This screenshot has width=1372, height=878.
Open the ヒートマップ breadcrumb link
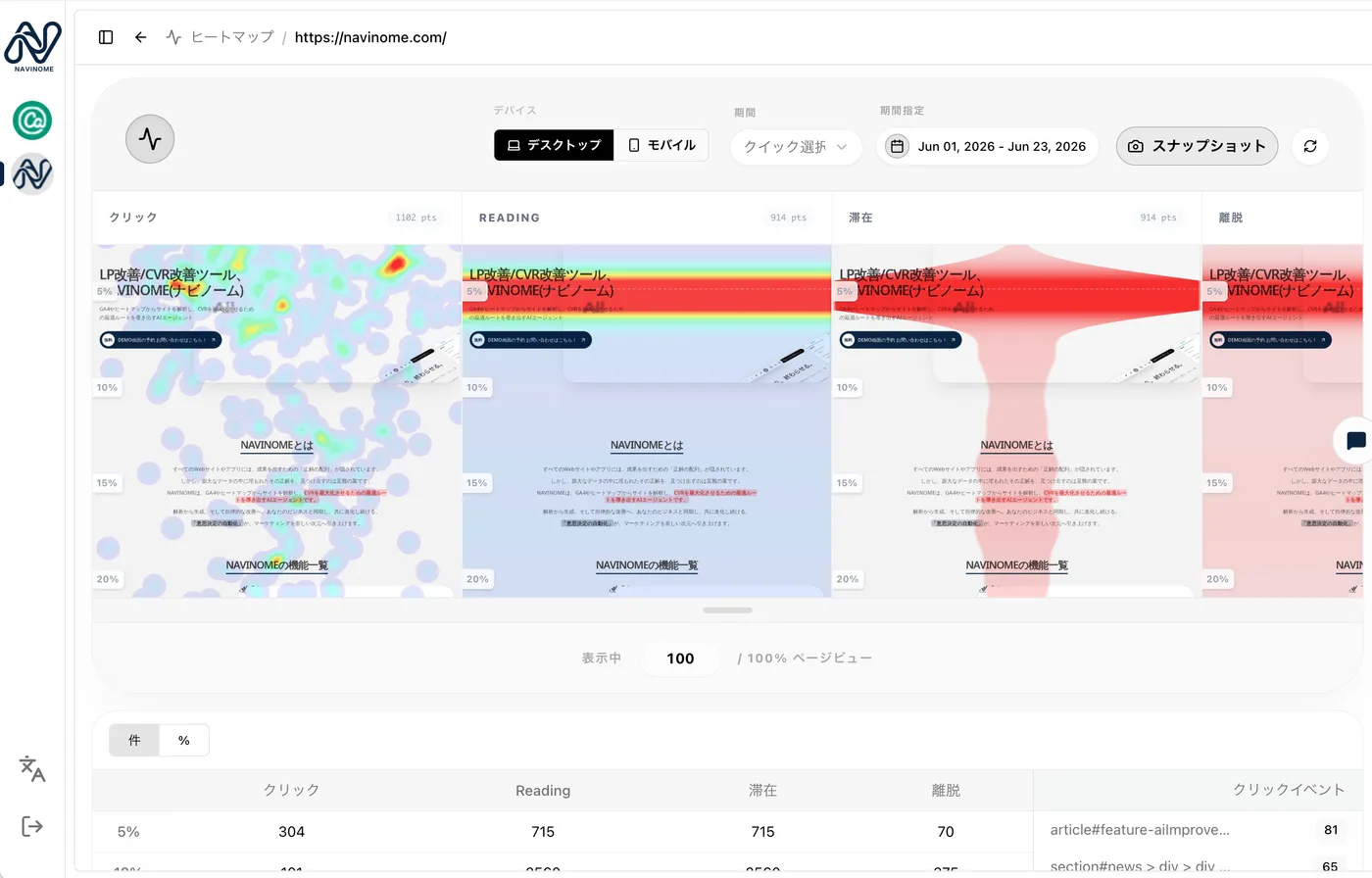(x=232, y=37)
